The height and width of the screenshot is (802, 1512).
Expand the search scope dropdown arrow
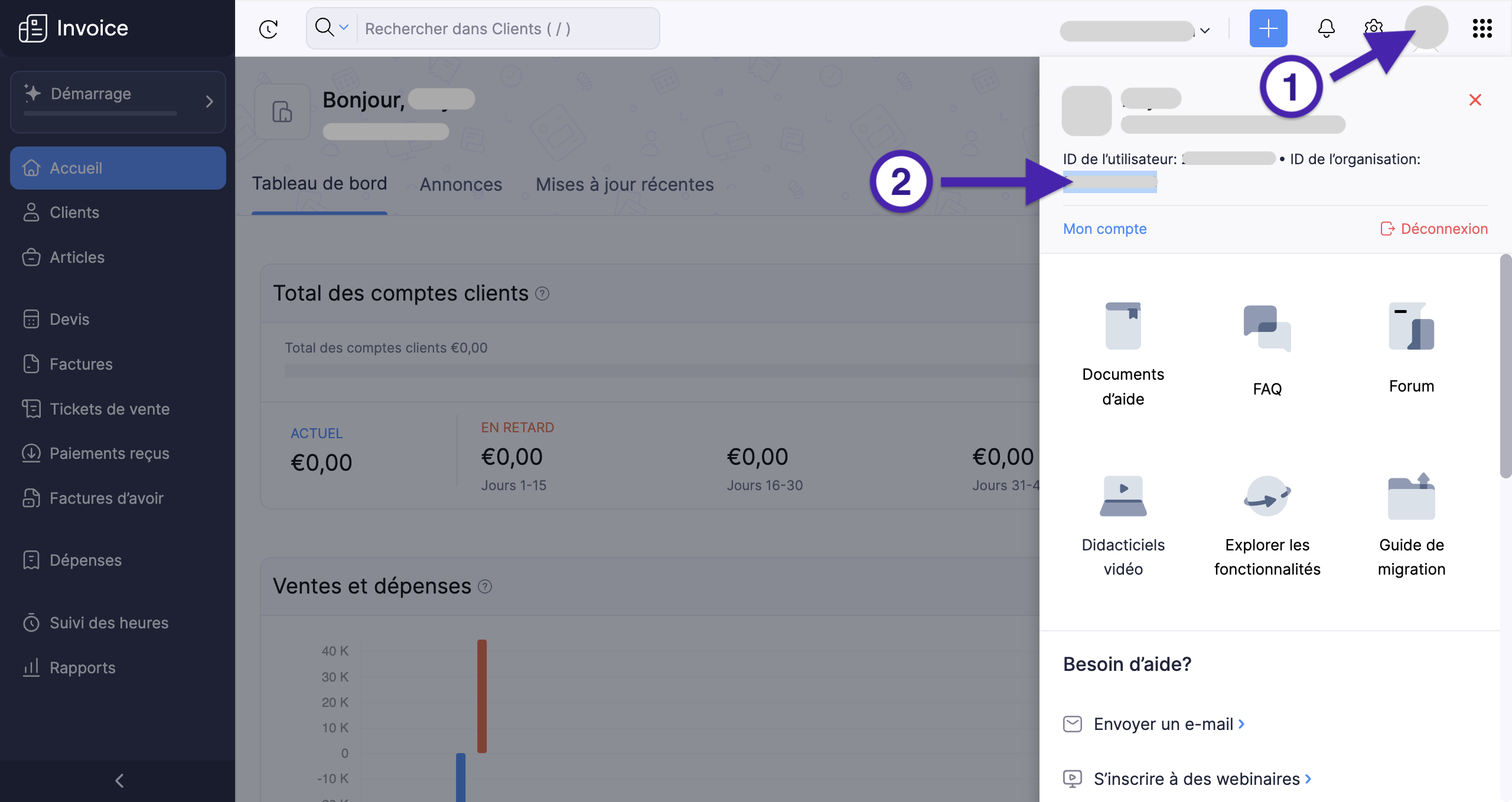pos(344,28)
